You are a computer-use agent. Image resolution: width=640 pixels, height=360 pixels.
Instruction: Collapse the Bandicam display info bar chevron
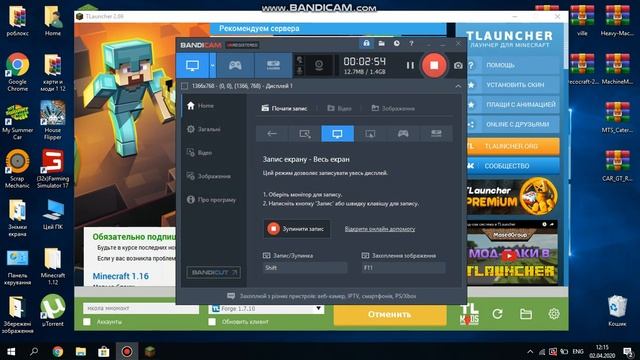458,86
